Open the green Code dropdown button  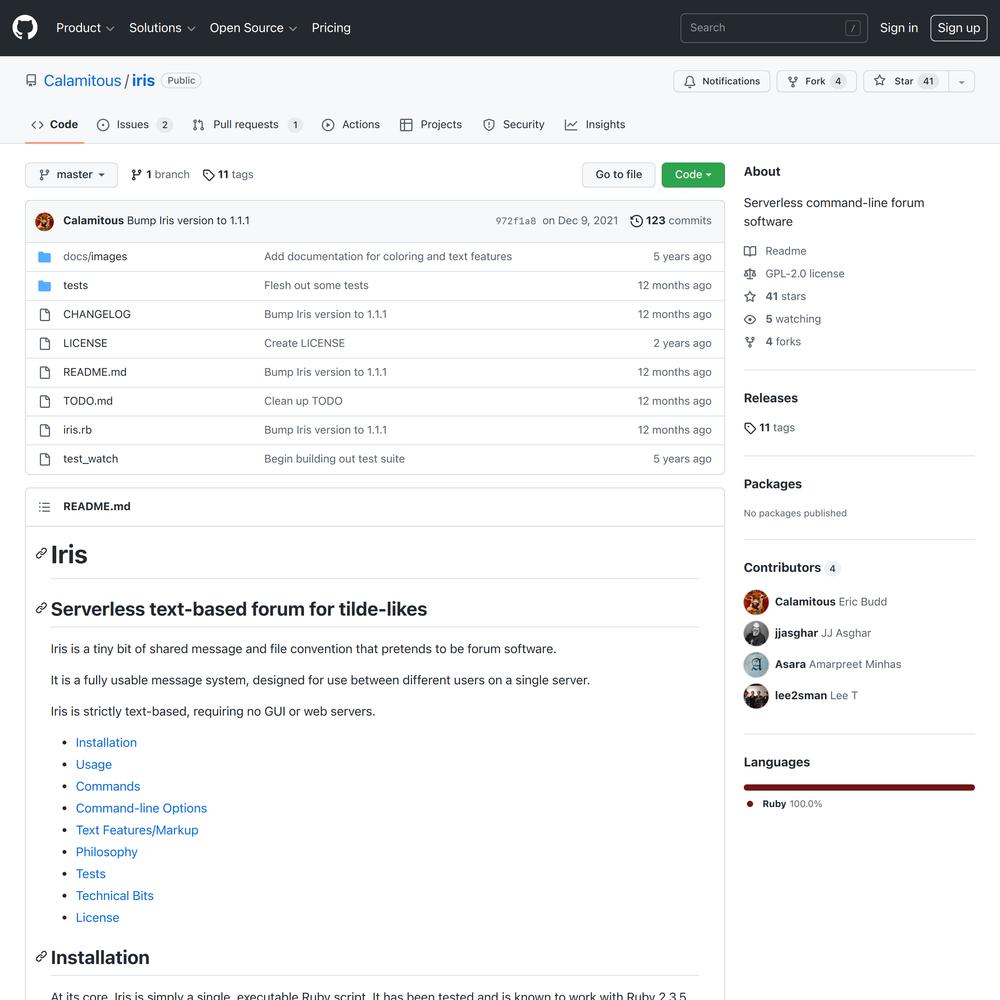pos(693,175)
